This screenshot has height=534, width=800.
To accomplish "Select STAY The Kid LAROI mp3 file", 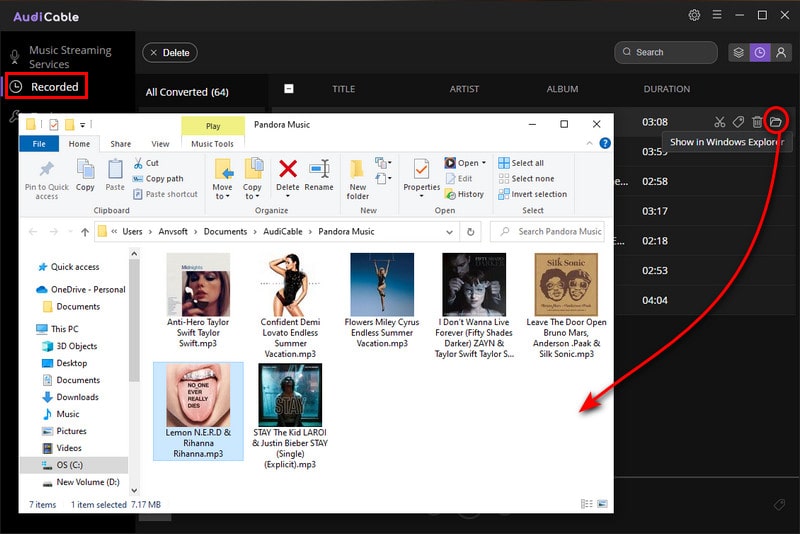I will coord(290,416).
